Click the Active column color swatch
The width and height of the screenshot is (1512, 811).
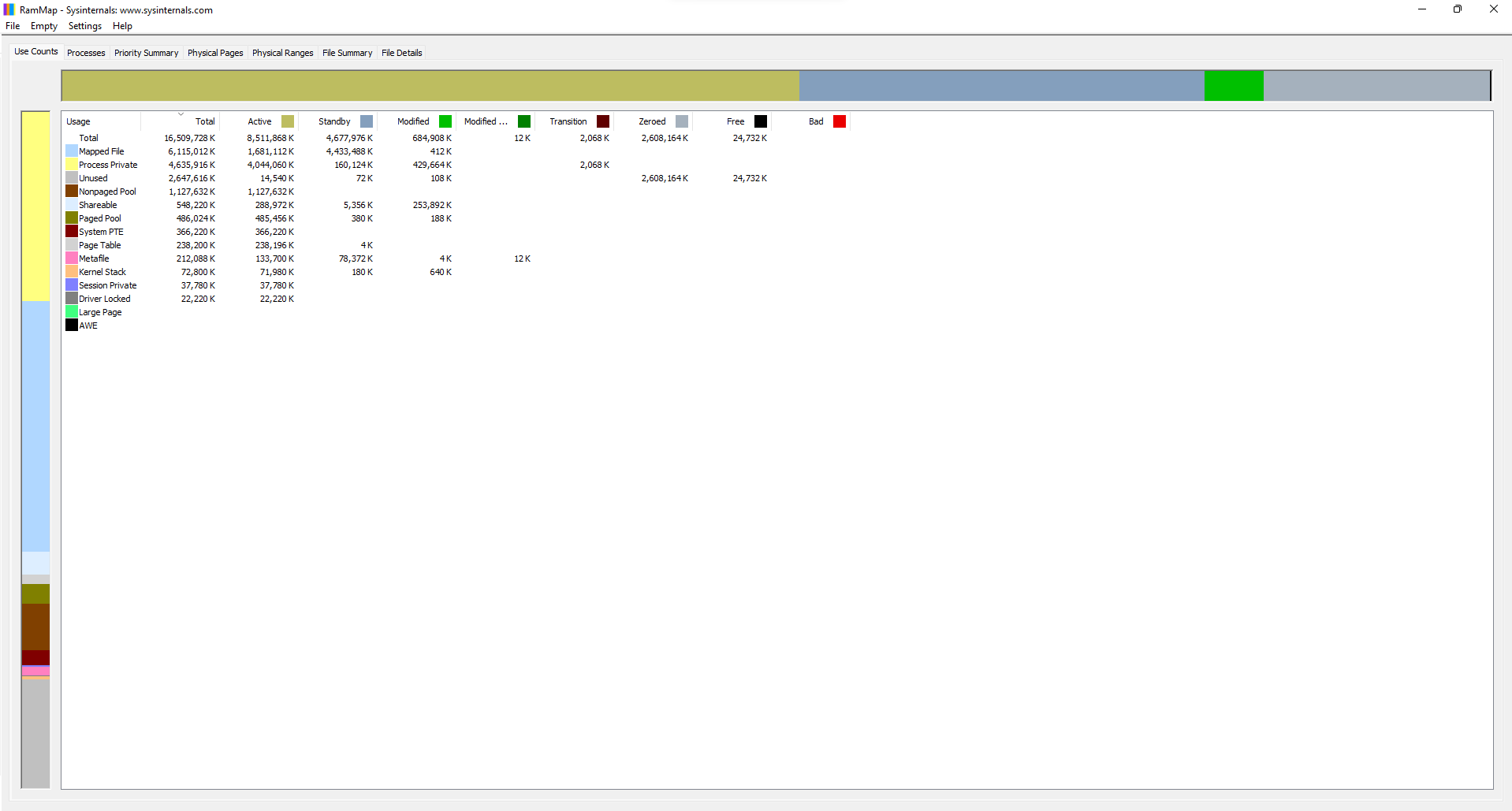click(x=288, y=121)
